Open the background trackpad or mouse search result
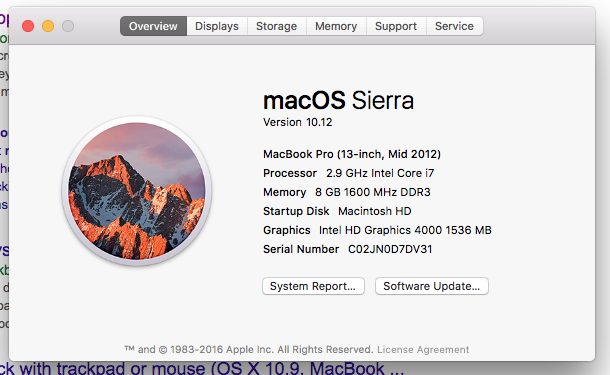 202,368
